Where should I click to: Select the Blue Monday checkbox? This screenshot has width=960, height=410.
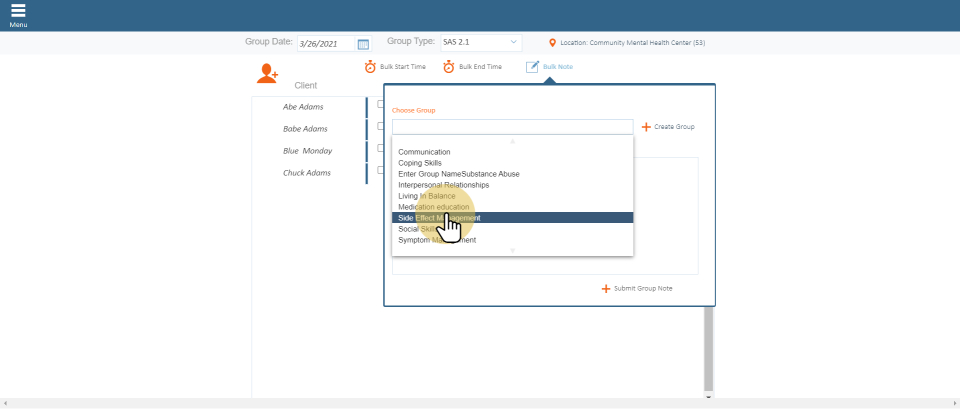tap(380, 149)
